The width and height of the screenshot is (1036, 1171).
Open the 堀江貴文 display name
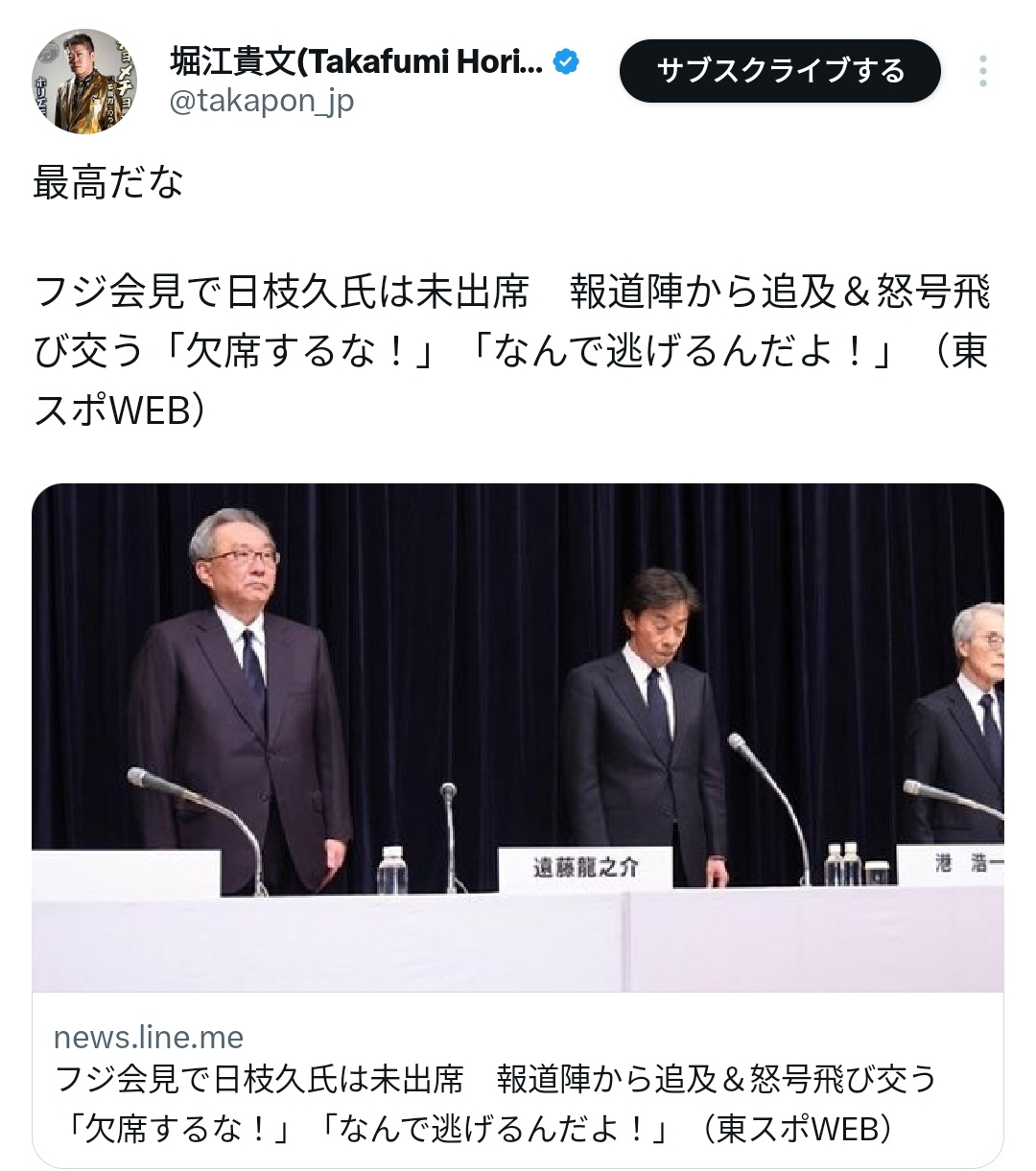[356, 62]
